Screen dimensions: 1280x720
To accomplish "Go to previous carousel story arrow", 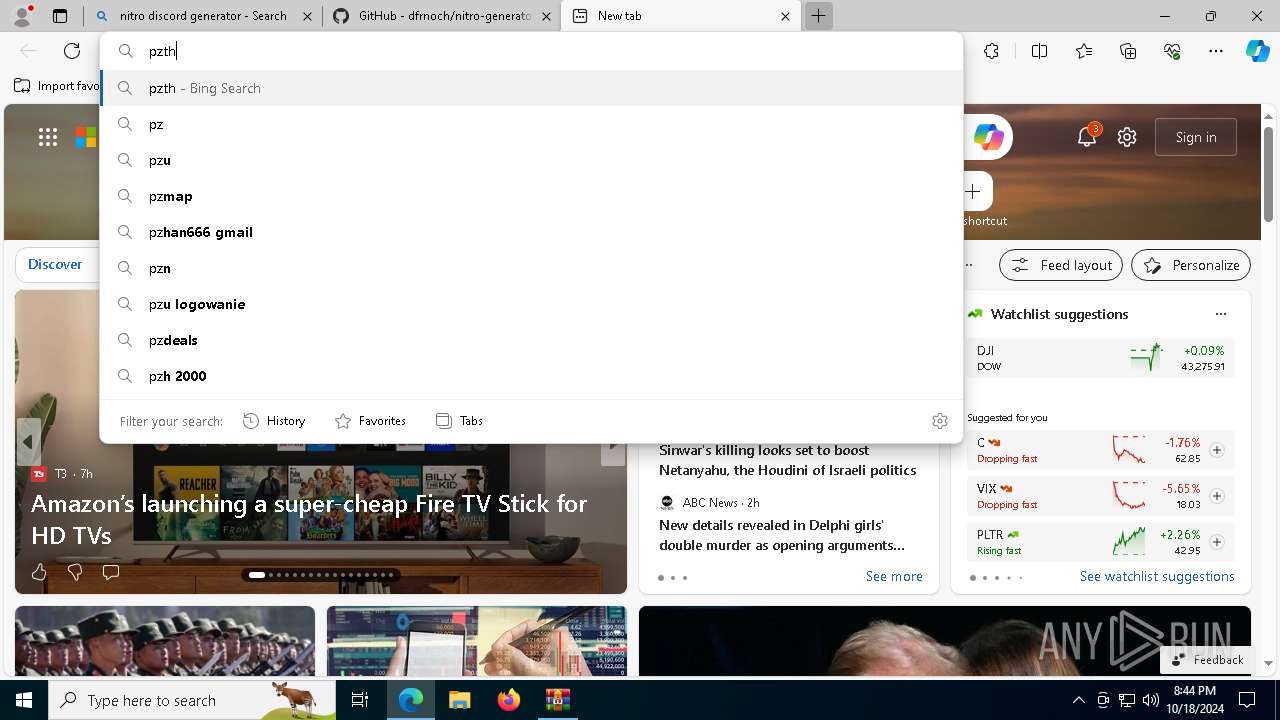I will (x=28, y=441).
